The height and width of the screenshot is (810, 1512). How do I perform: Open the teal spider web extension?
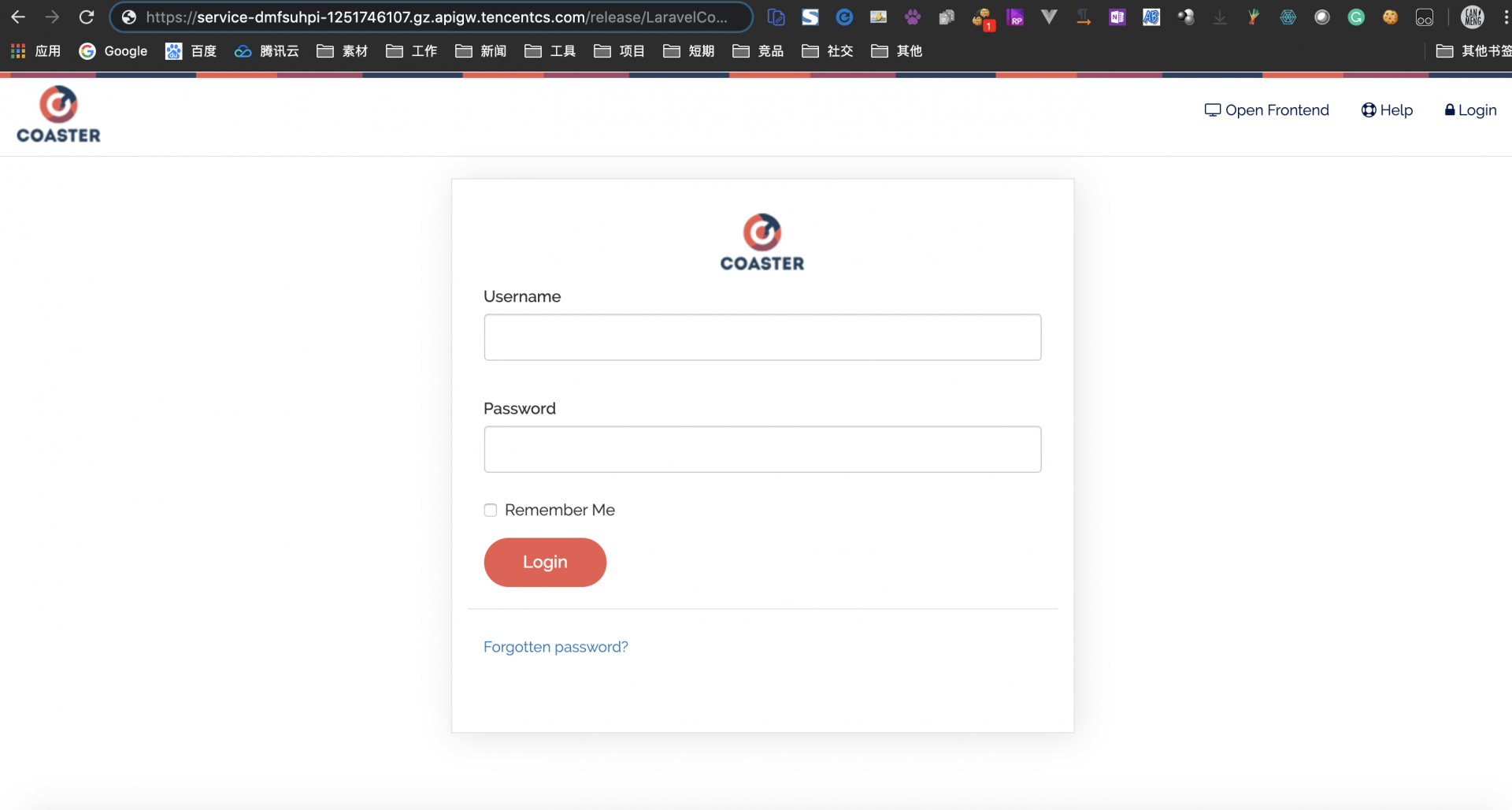pos(1288,17)
